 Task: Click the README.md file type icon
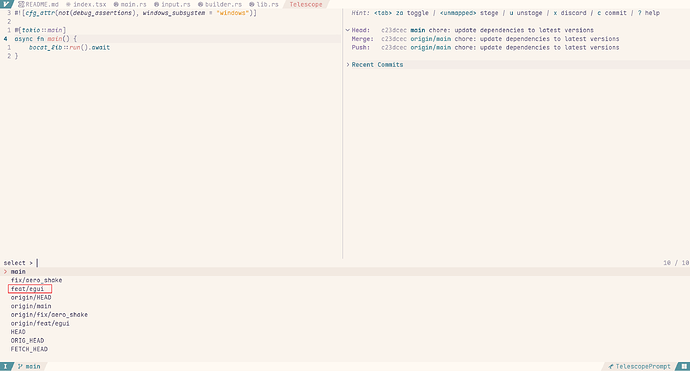[21, 4]
